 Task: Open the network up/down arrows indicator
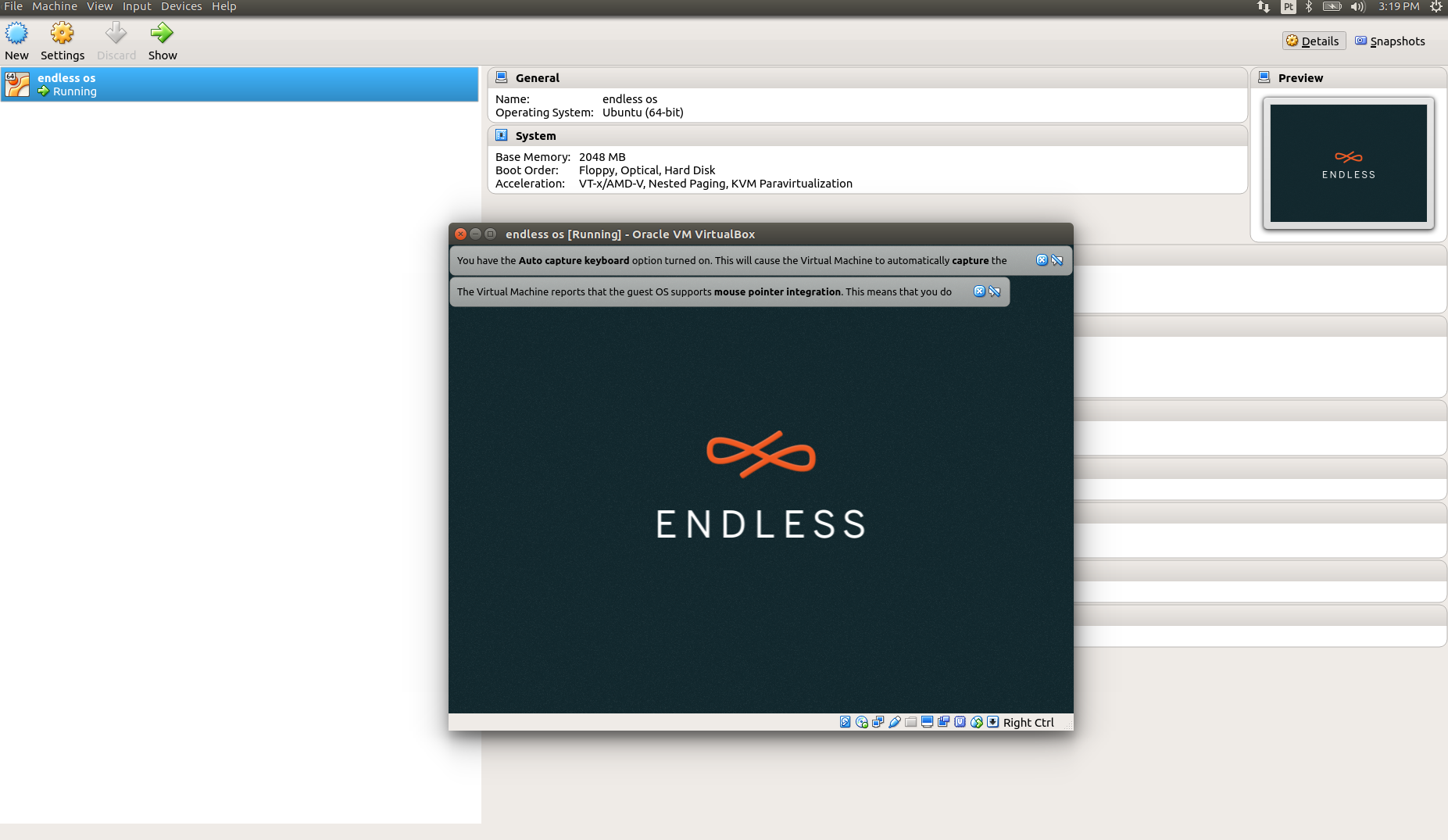pos(1263,6)
